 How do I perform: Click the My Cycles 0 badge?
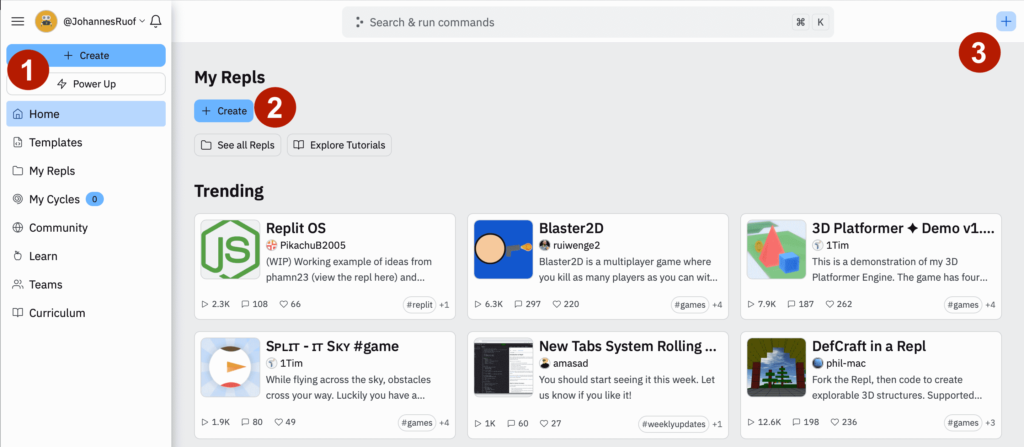[95, 199]
